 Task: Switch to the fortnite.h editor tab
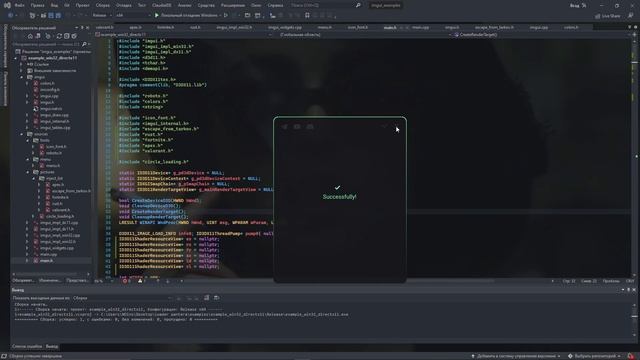(x=165, y=27)
